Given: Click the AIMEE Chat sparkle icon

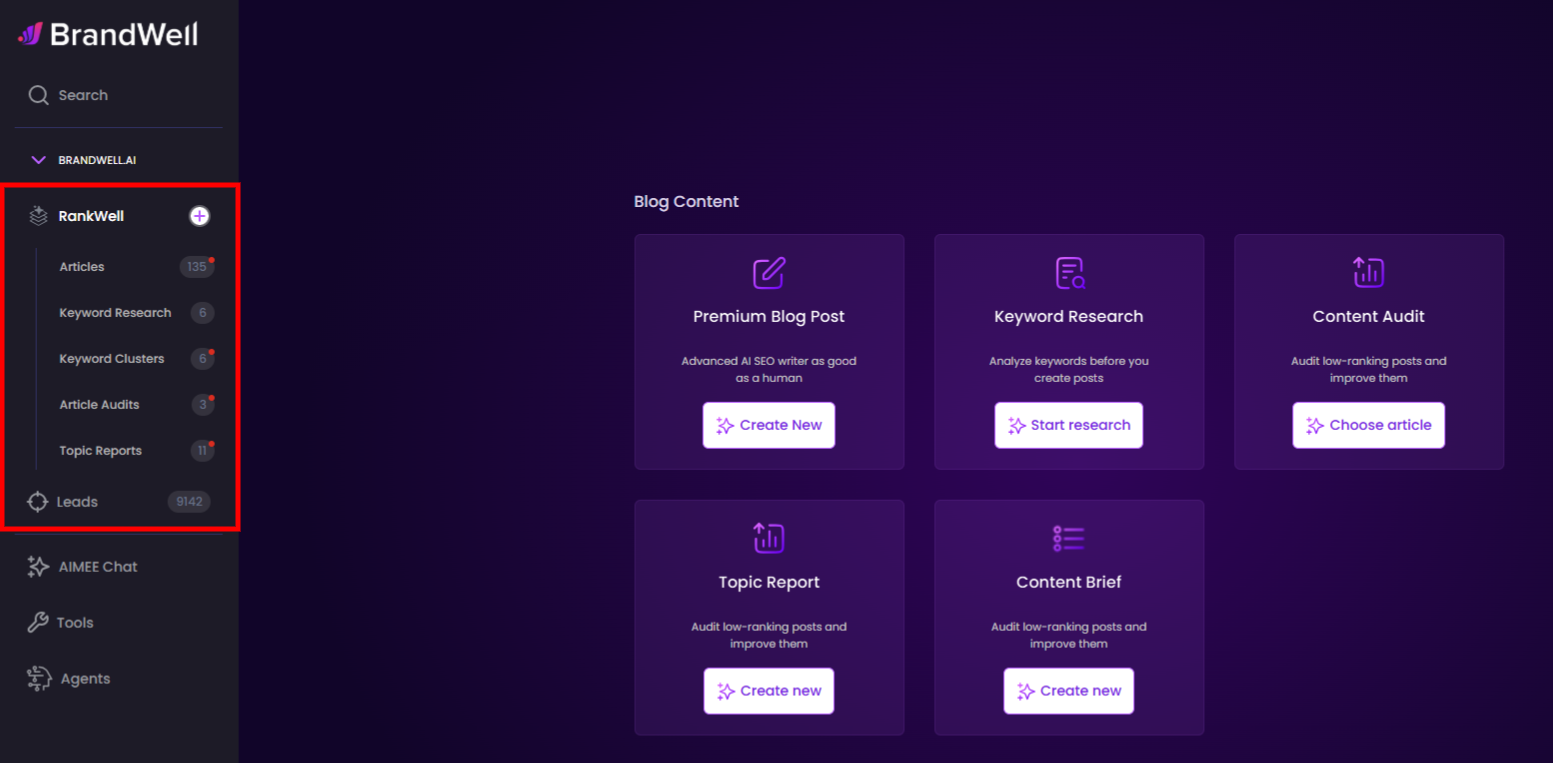Looking at the screenshot, I should tap(38, 567).
